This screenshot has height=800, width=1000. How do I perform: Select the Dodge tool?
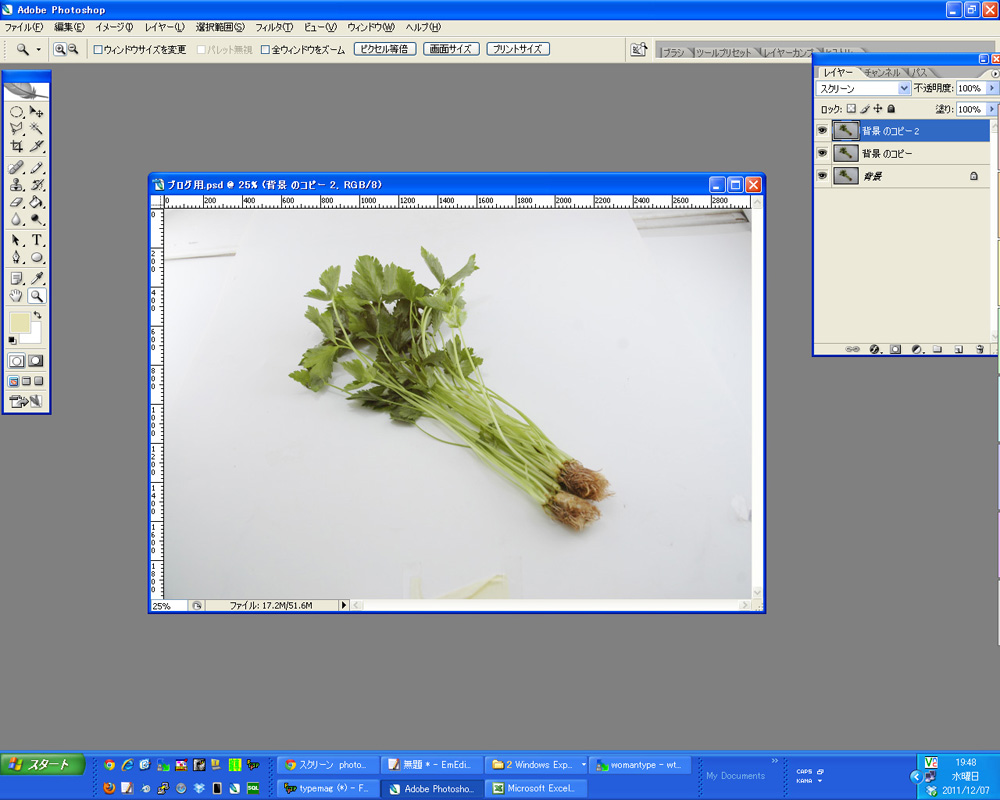click(36, 219)
